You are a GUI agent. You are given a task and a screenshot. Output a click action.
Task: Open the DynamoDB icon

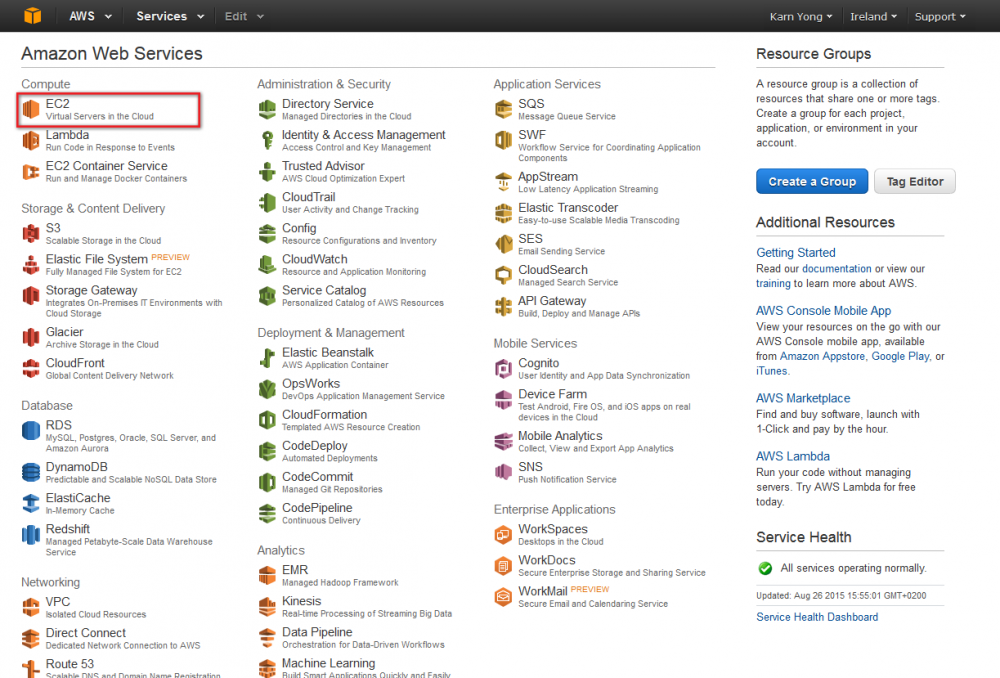click(31, 473)
